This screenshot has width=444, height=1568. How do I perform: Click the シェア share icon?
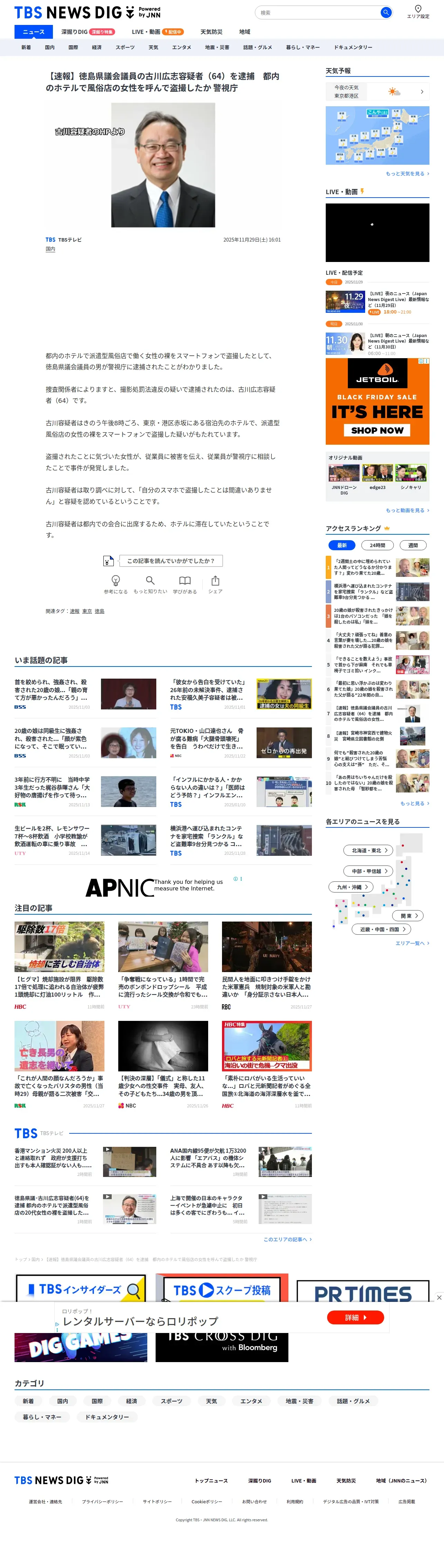click(x=215, y=581)
